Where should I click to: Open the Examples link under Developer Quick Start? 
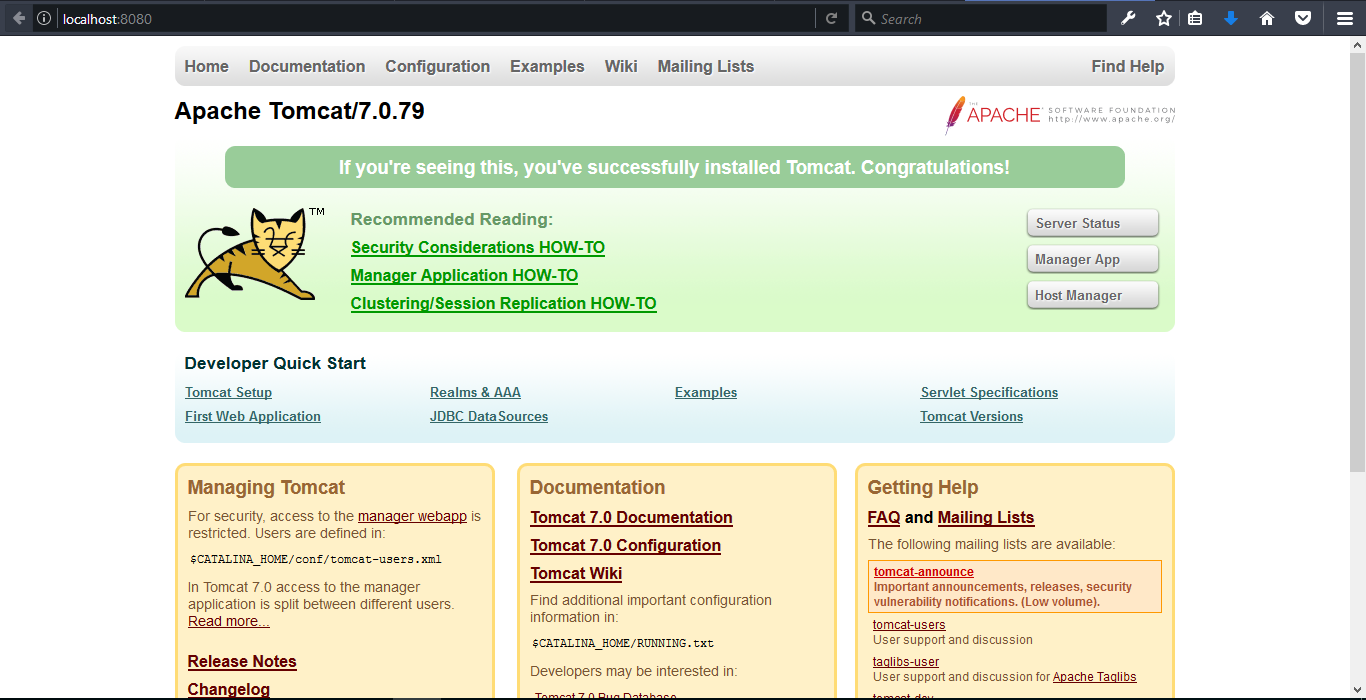pos(706,392)
